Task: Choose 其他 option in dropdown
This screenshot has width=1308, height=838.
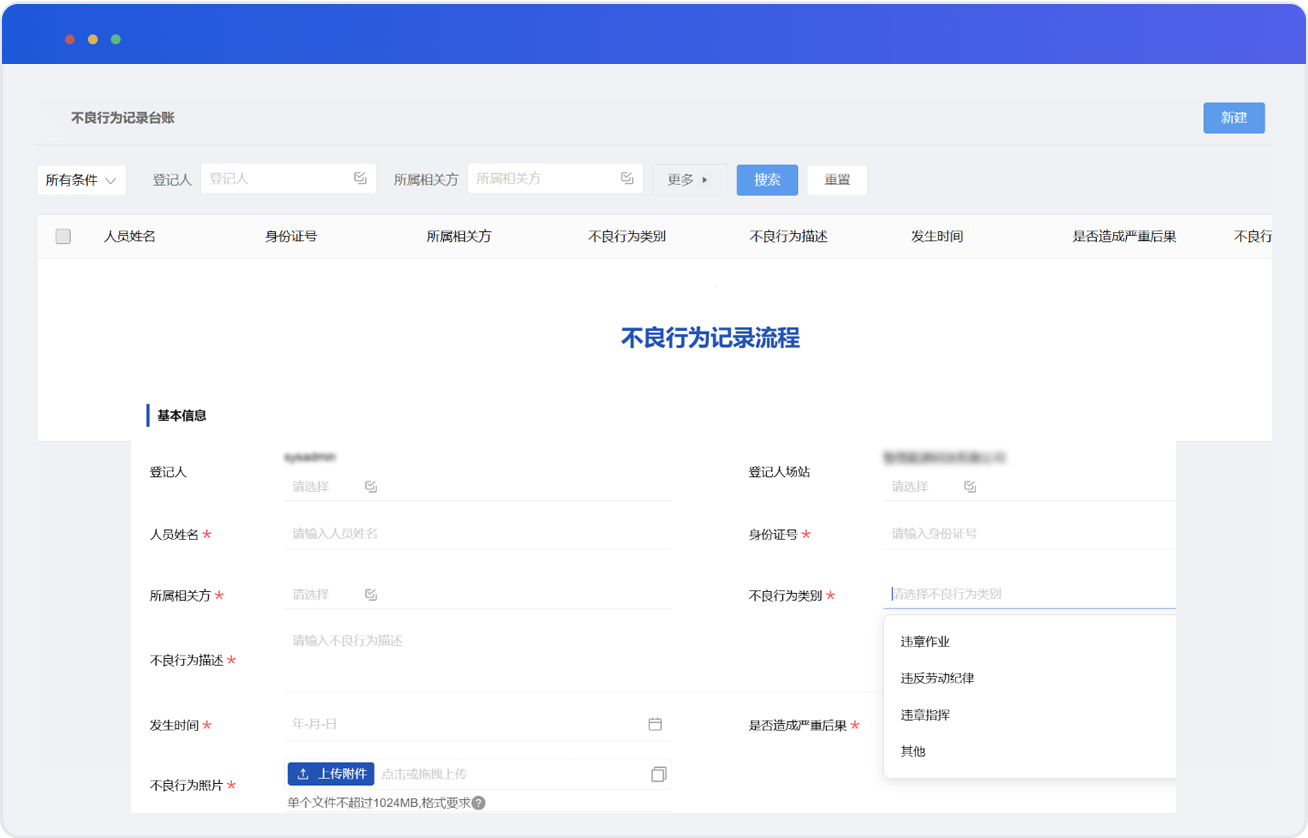Action: tap(913, 751)
